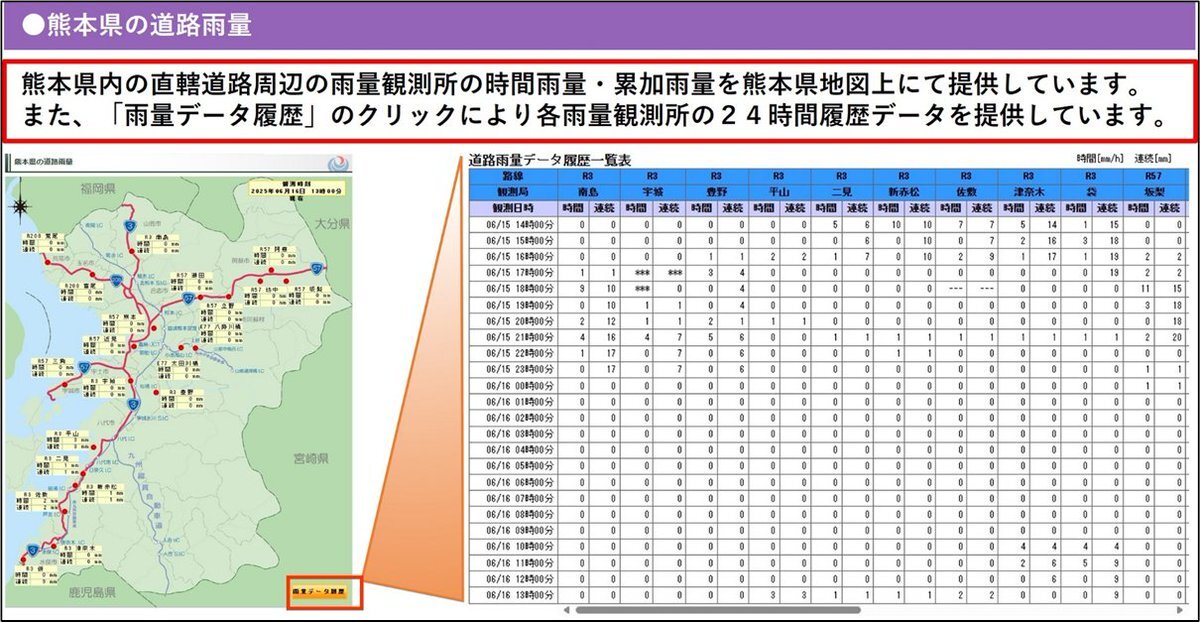The height and width of the screenshot is (622, 1200).
Task: Click the 鹿児島県 label on the map
Action: point(92,592)
